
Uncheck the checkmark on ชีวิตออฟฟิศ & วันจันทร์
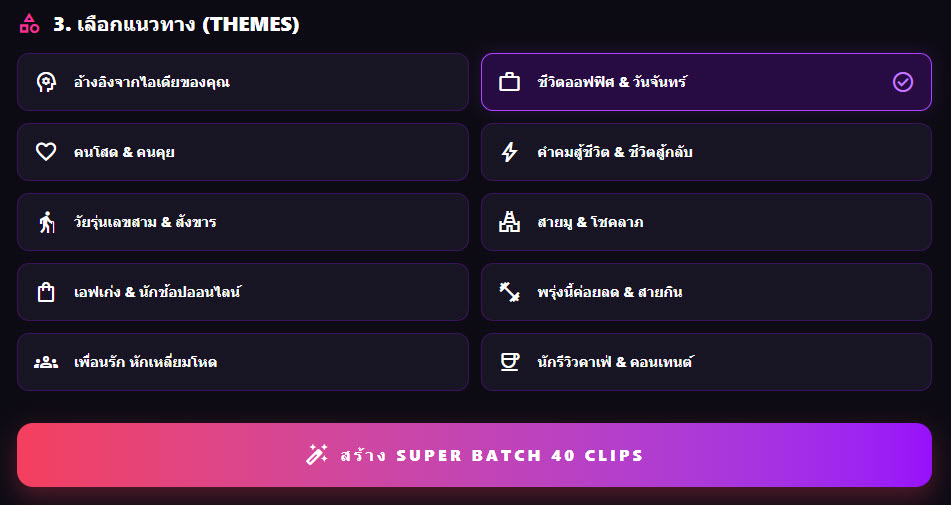click(902, 82)
